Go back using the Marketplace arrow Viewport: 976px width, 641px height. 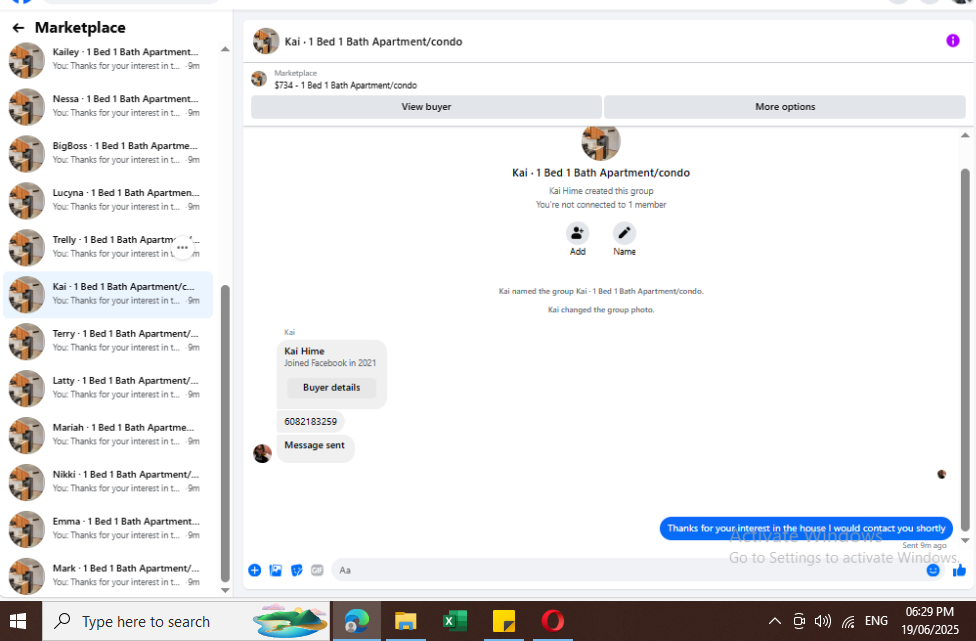pyautogui.click(x=18, y=27)
